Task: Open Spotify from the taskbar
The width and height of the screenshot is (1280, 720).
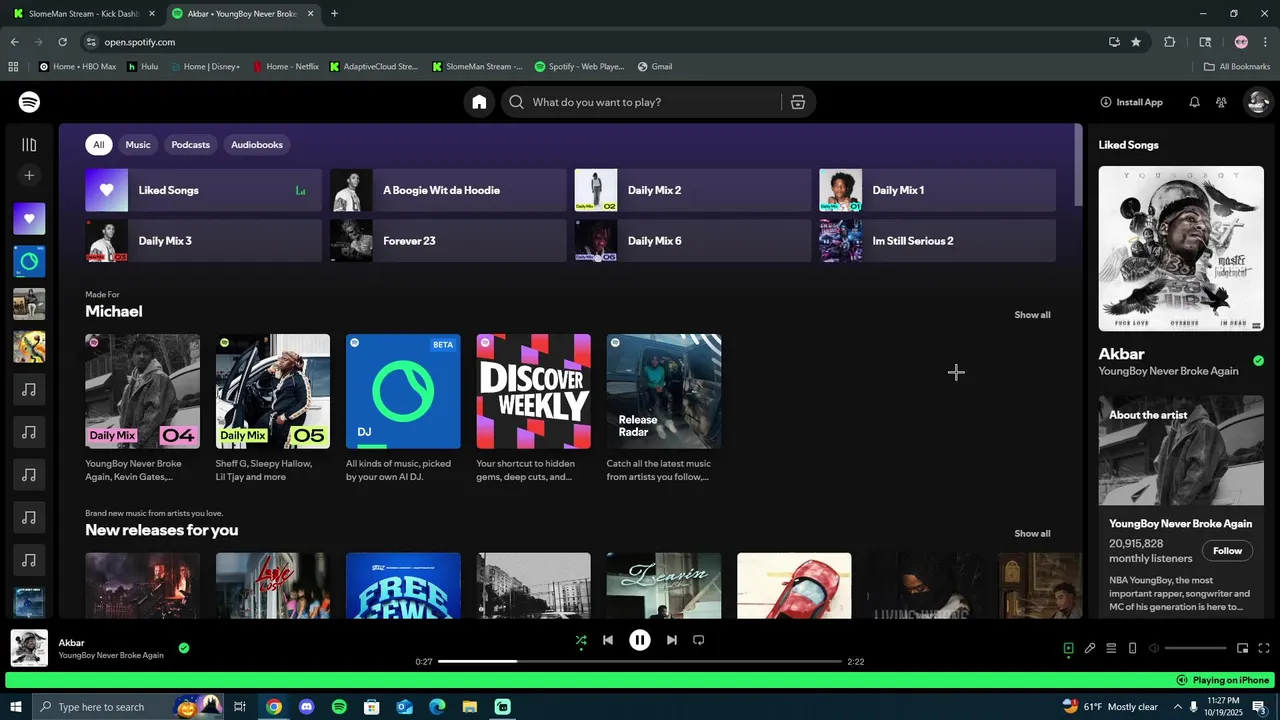Action: point(339,707)
